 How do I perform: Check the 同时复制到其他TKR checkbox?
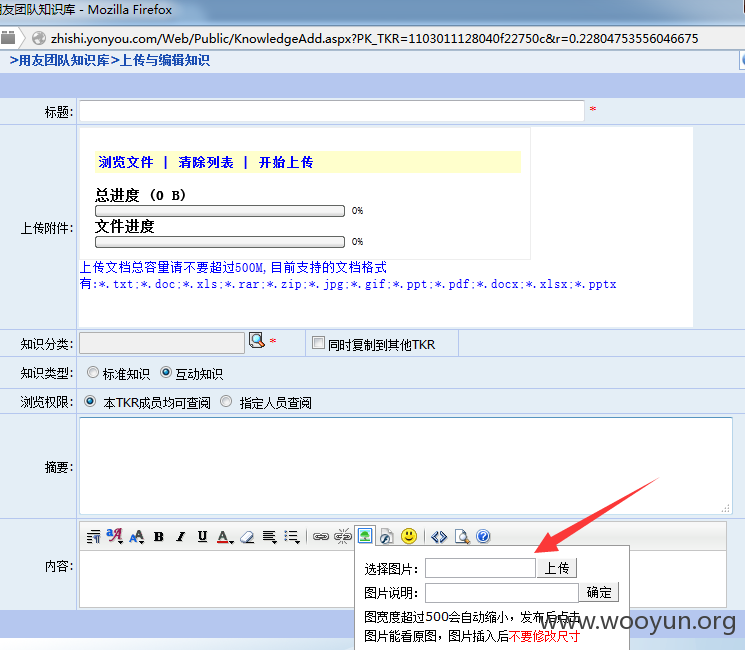pyautogui.click(x=318, y=343)
